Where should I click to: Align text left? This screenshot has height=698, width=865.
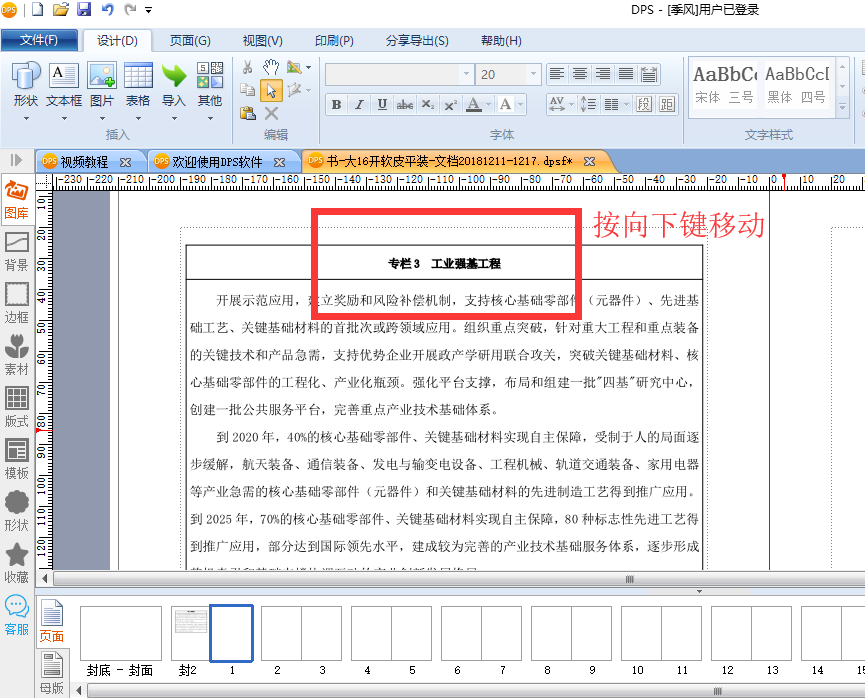pos(557,74)
